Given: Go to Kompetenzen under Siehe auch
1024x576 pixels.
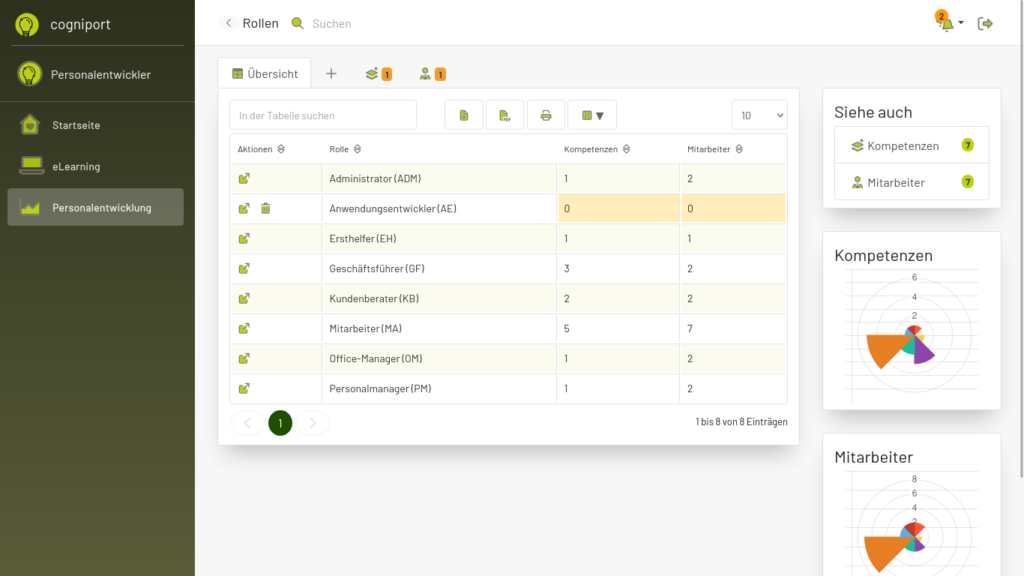Looking at the screenshot, I should pyautogui.click(x=903, y=146).
